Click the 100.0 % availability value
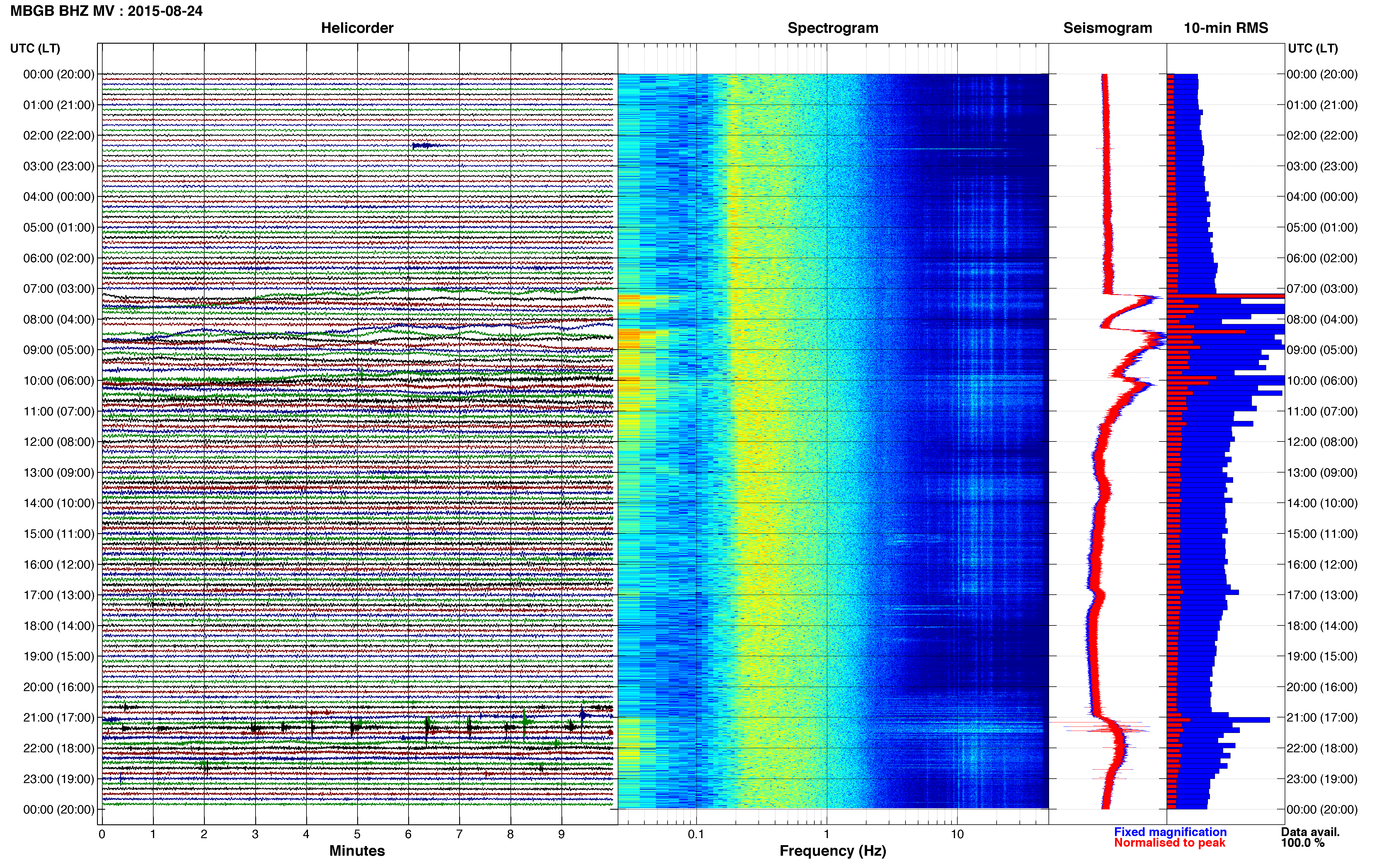This screenshot has height=868, width=1389. (1302, 843)
